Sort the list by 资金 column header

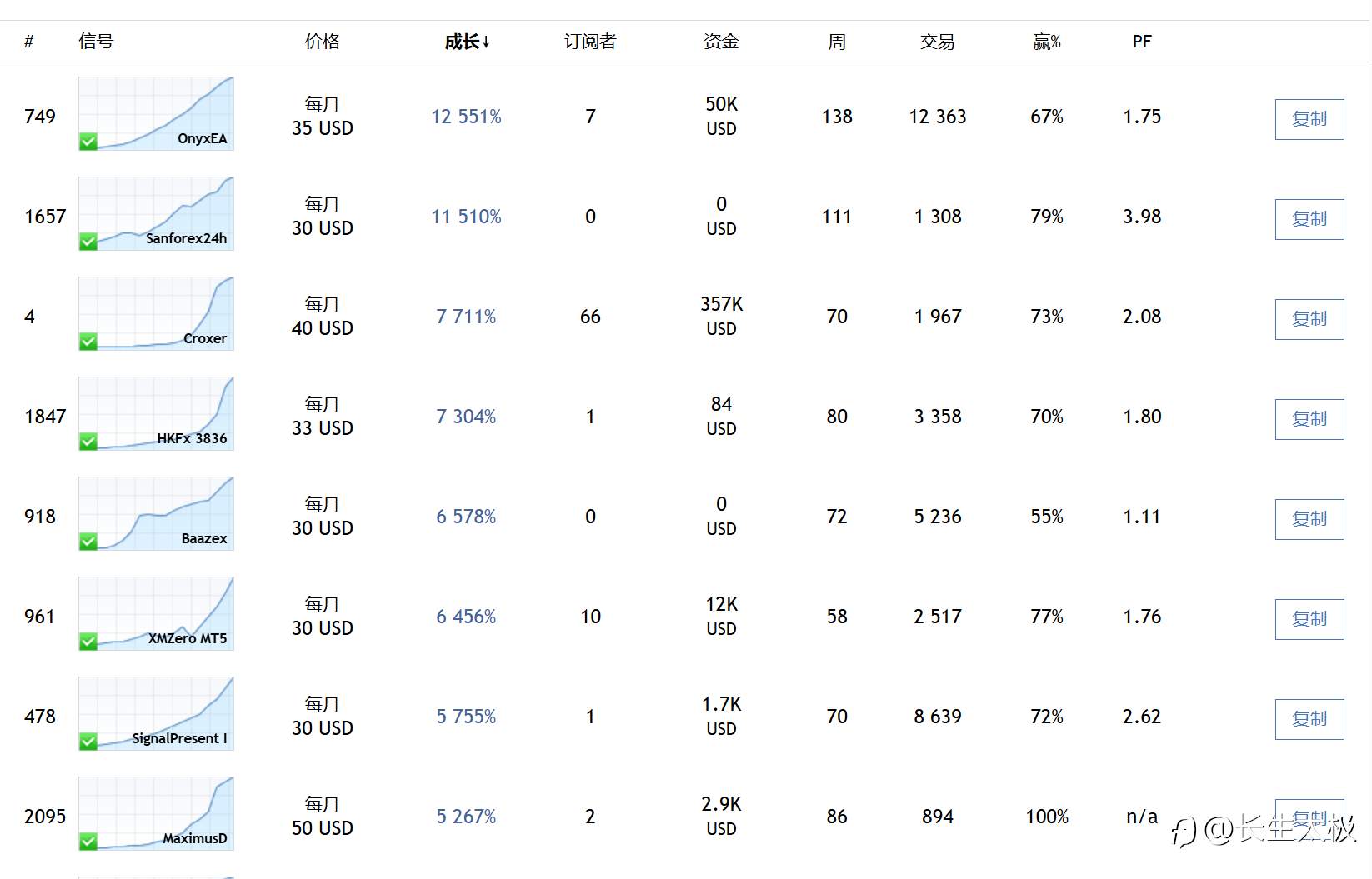click(721, 42)
